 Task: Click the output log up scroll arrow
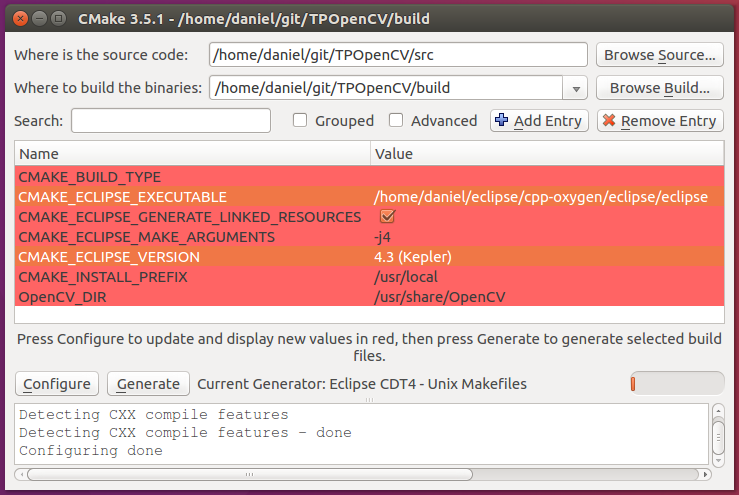pyautogui.click(x=718, y=412)
